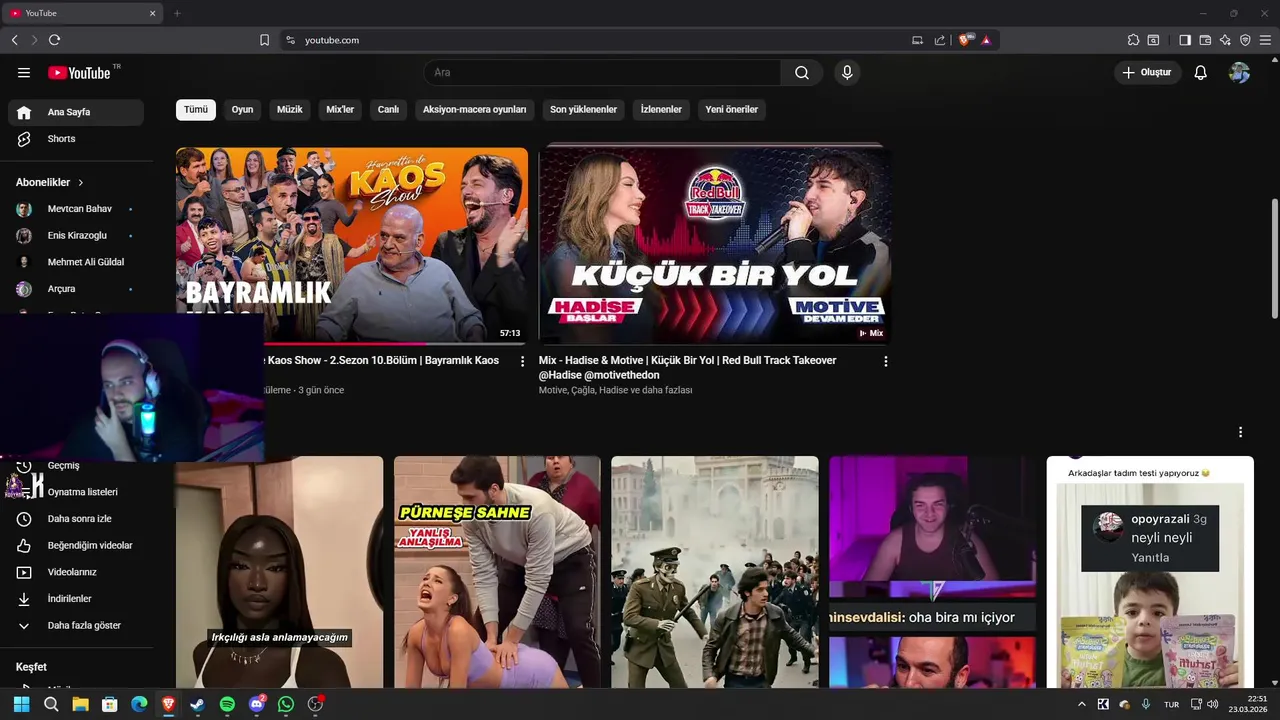Select the Canlı filter chip
The image size is (1280, 720).
(x=388, y=109)
